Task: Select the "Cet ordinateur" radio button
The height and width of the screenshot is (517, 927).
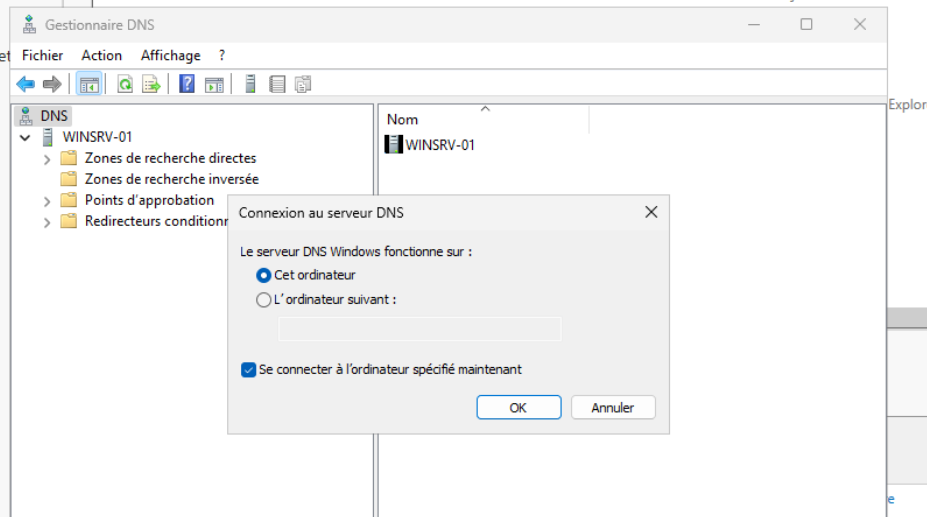Action: point(264,275)
